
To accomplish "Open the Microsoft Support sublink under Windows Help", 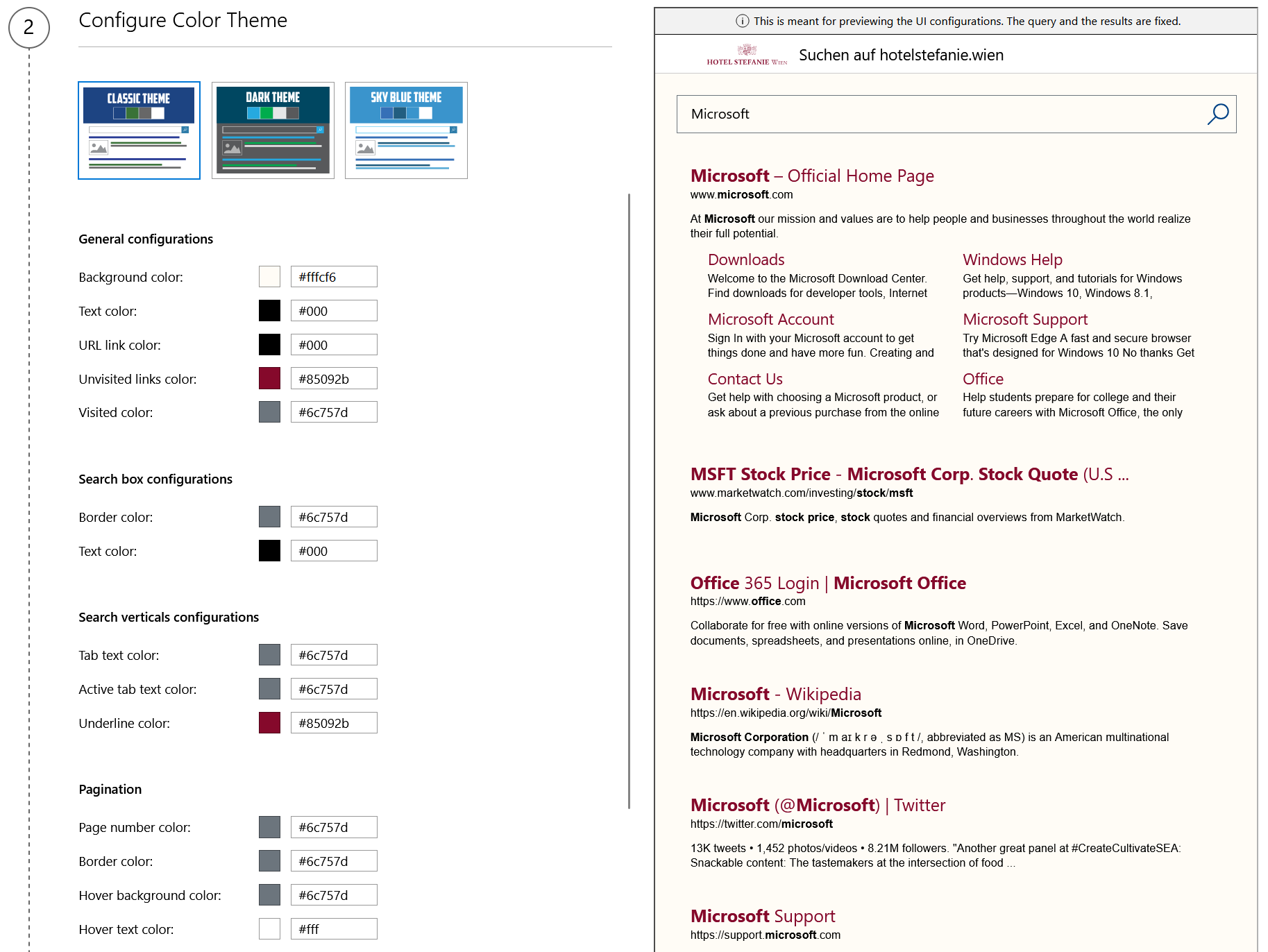I will (x=1025, y=319).
